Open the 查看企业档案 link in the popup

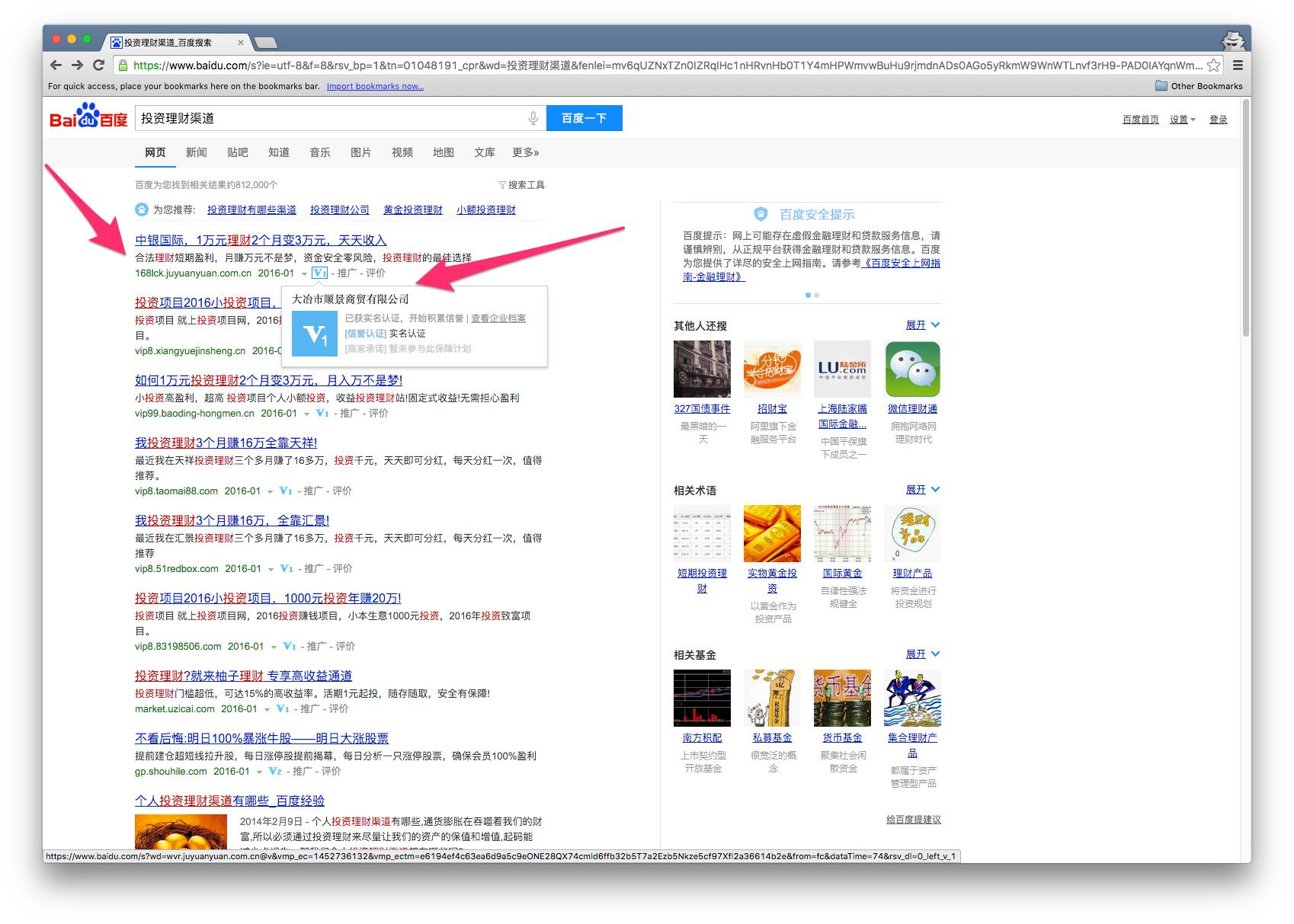coord(498,318)
